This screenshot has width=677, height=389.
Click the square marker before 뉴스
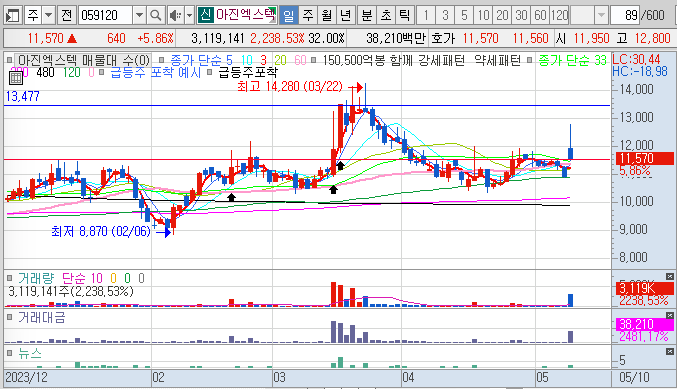(9, 354)
